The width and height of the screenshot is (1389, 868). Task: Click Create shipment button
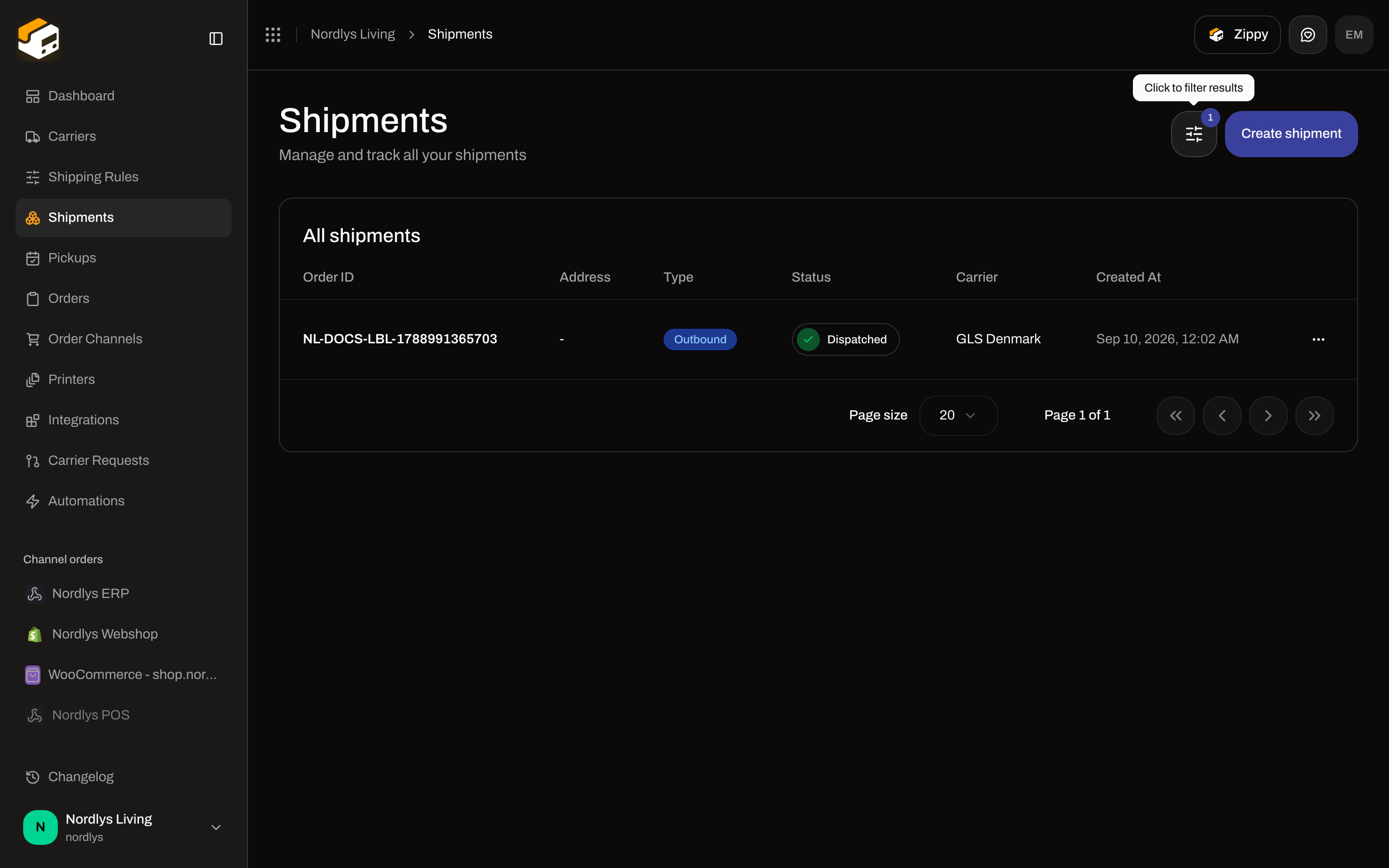point(1291,134)
